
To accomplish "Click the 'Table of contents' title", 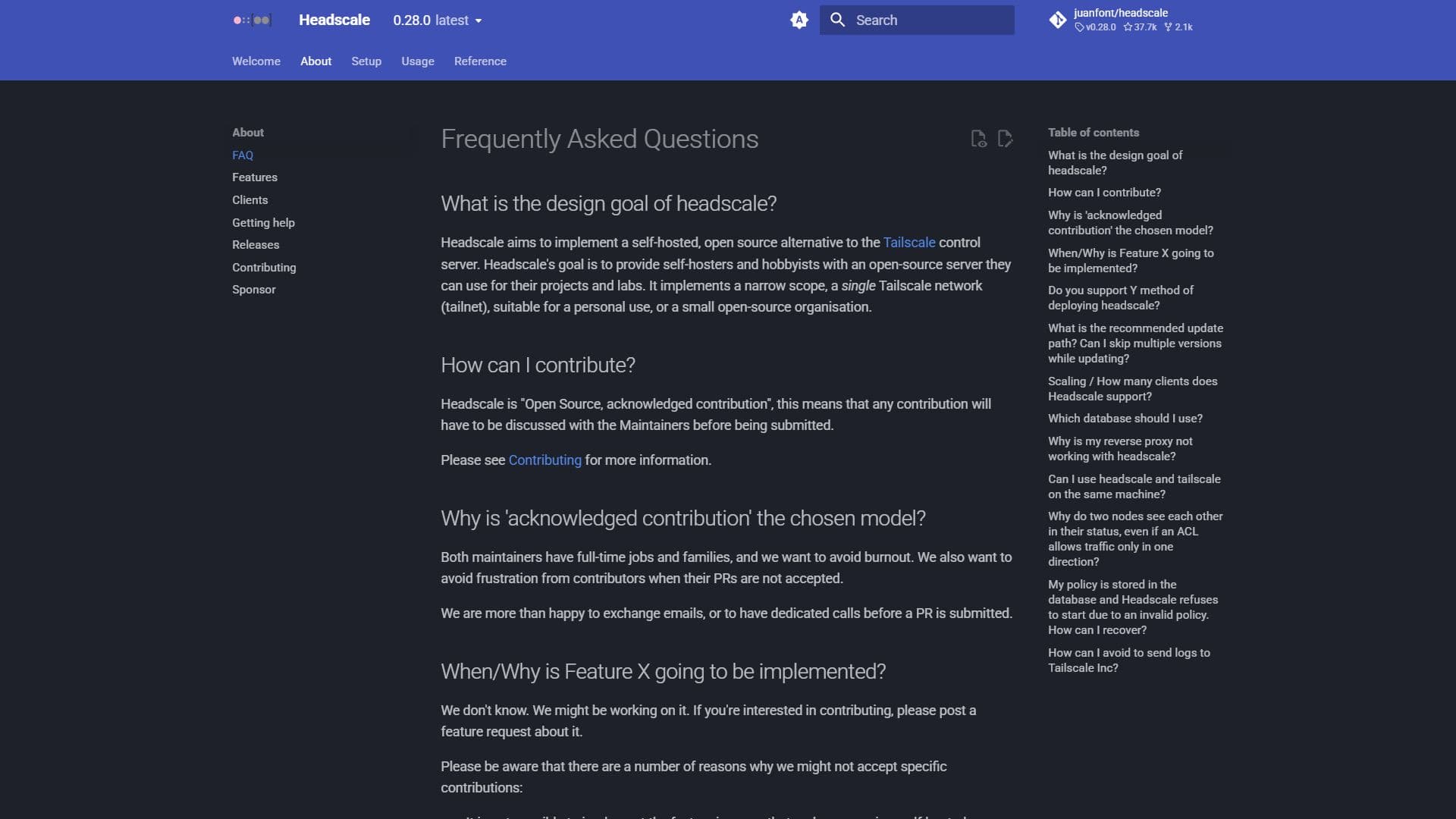I will [x=1094, y=133].
